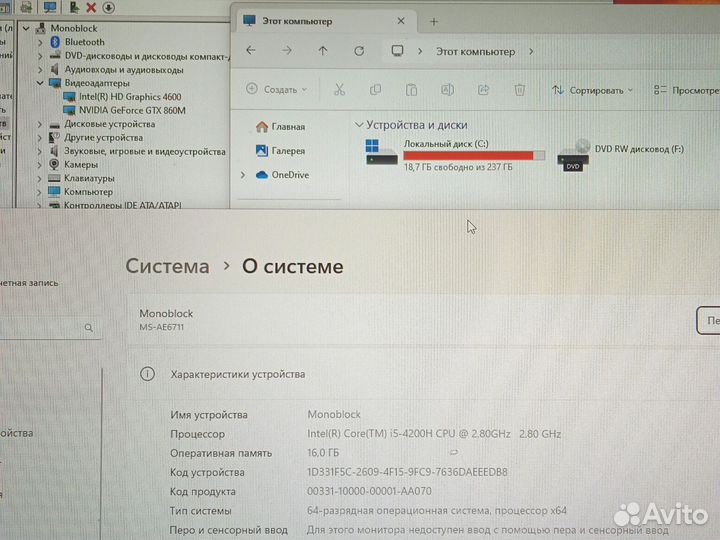Open the DVD RW drive (F:) icon
Screen dimensions: 720x540
(x=573, y=156)
